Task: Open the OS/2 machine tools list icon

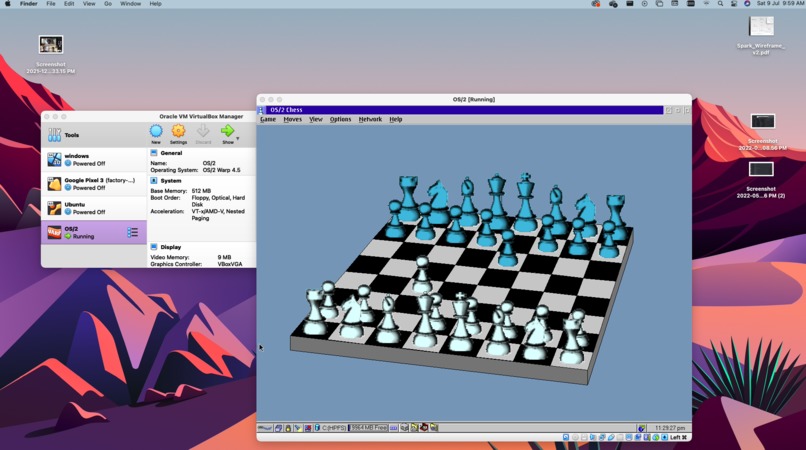Action: coord(133,232)
